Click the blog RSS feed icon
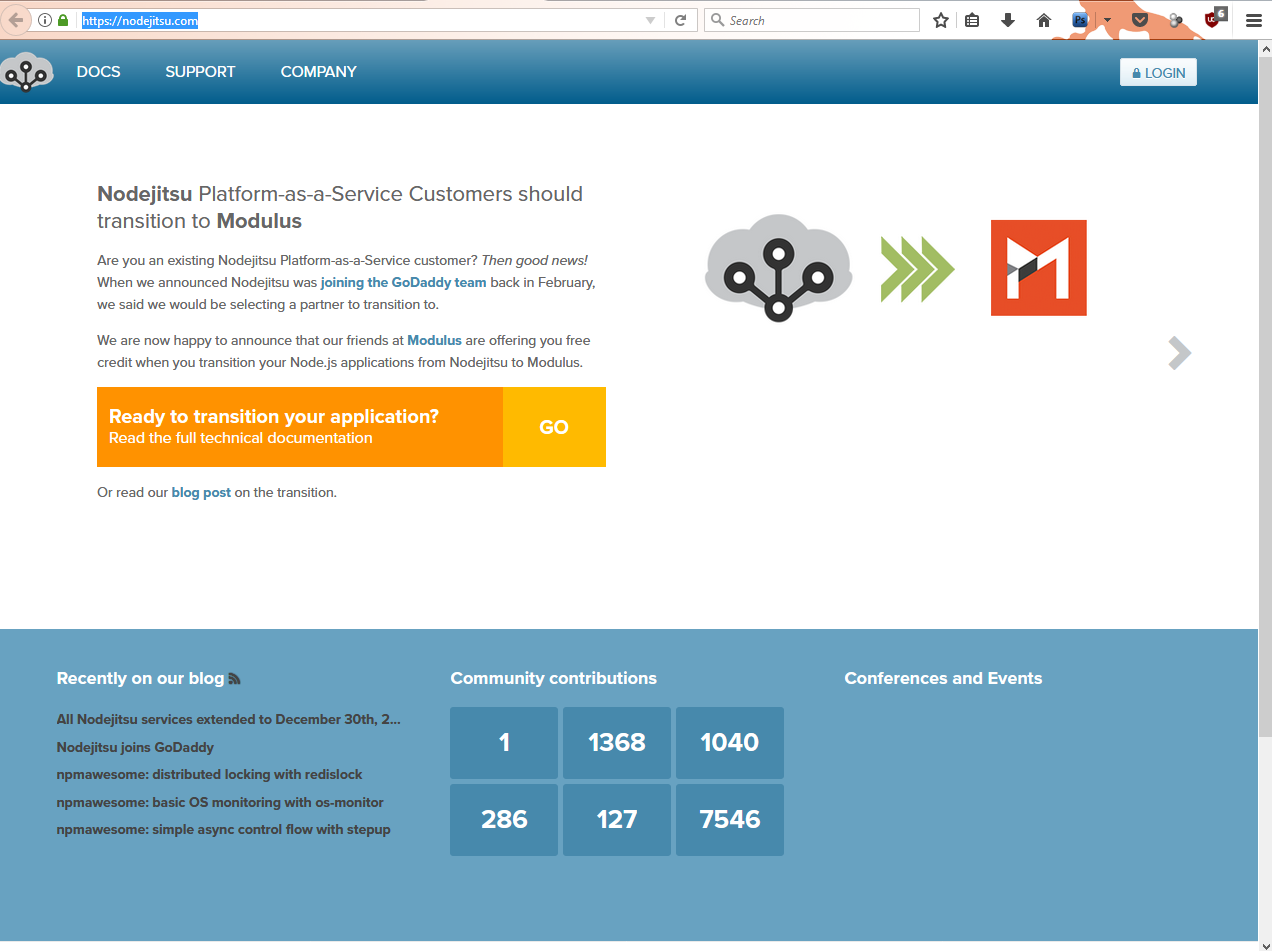The height and width of the screenshot is (951, 1272). [235, 679]
